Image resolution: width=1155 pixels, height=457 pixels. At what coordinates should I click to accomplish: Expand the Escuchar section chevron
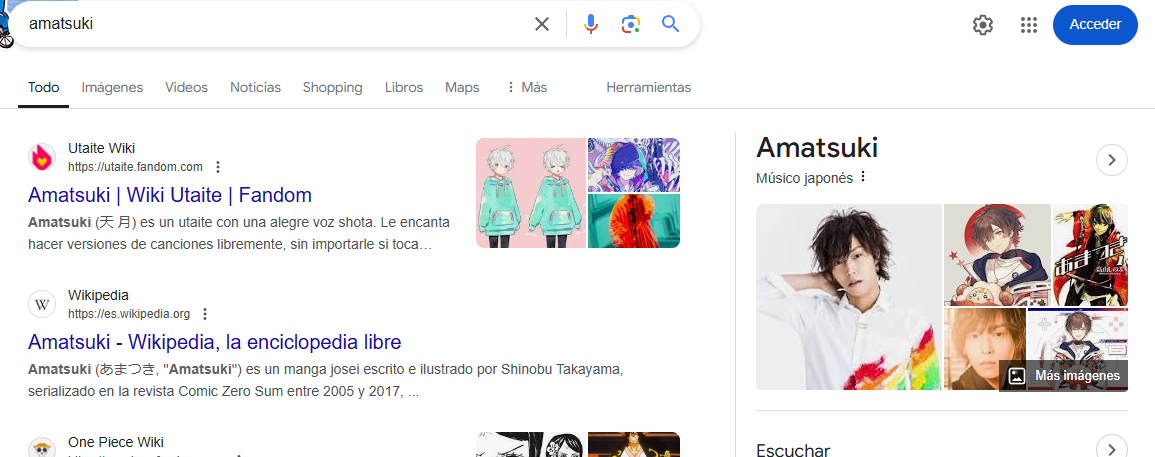point(1112,449)
